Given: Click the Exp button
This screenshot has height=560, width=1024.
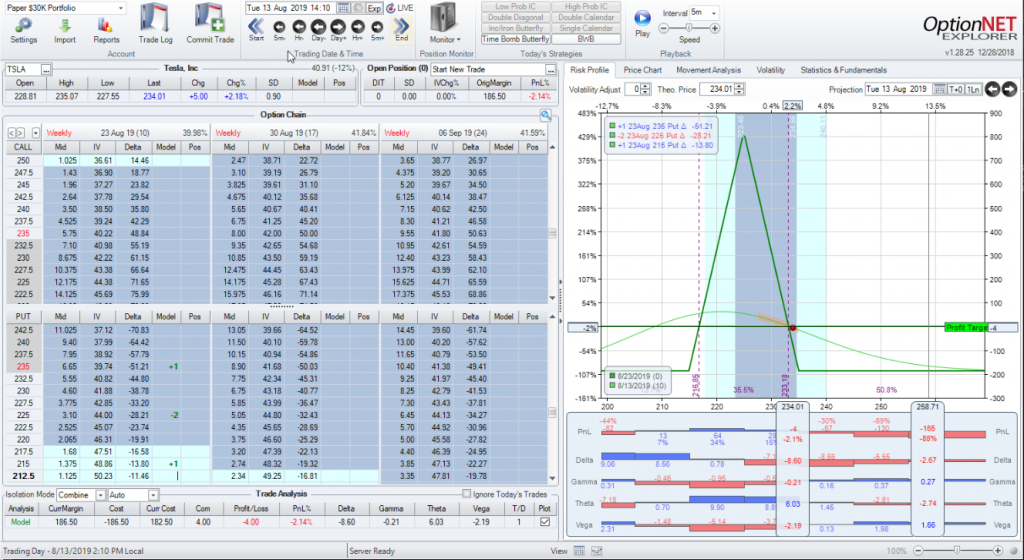Looking at the screenshot, I should pyautogui.click(x=374, y=8).
